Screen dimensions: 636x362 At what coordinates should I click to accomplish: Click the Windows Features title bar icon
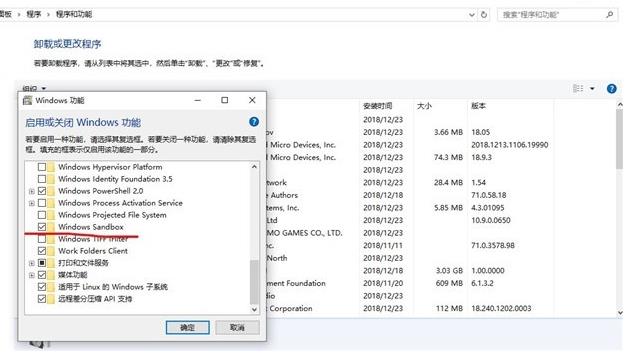pos(28,100)
